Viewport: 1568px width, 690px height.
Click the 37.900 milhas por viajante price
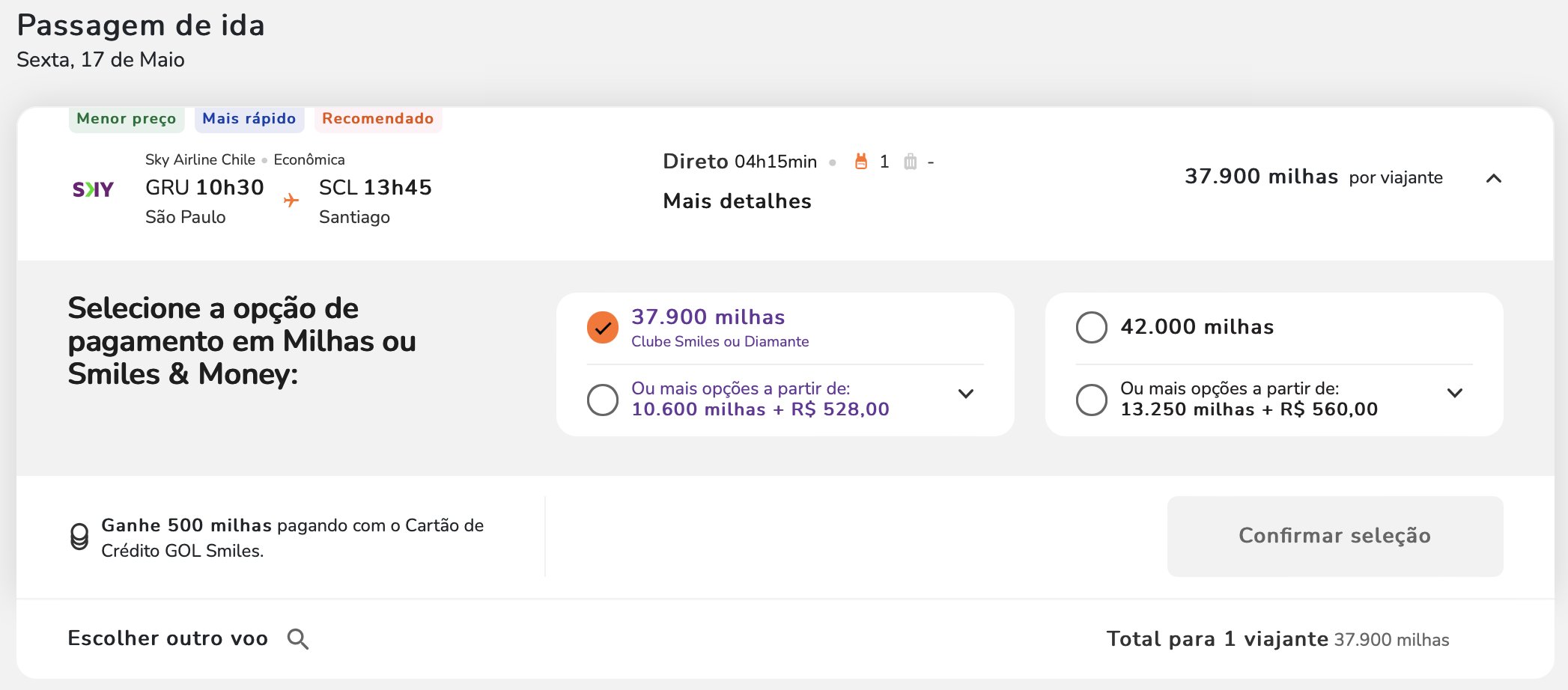(1313, 177)
